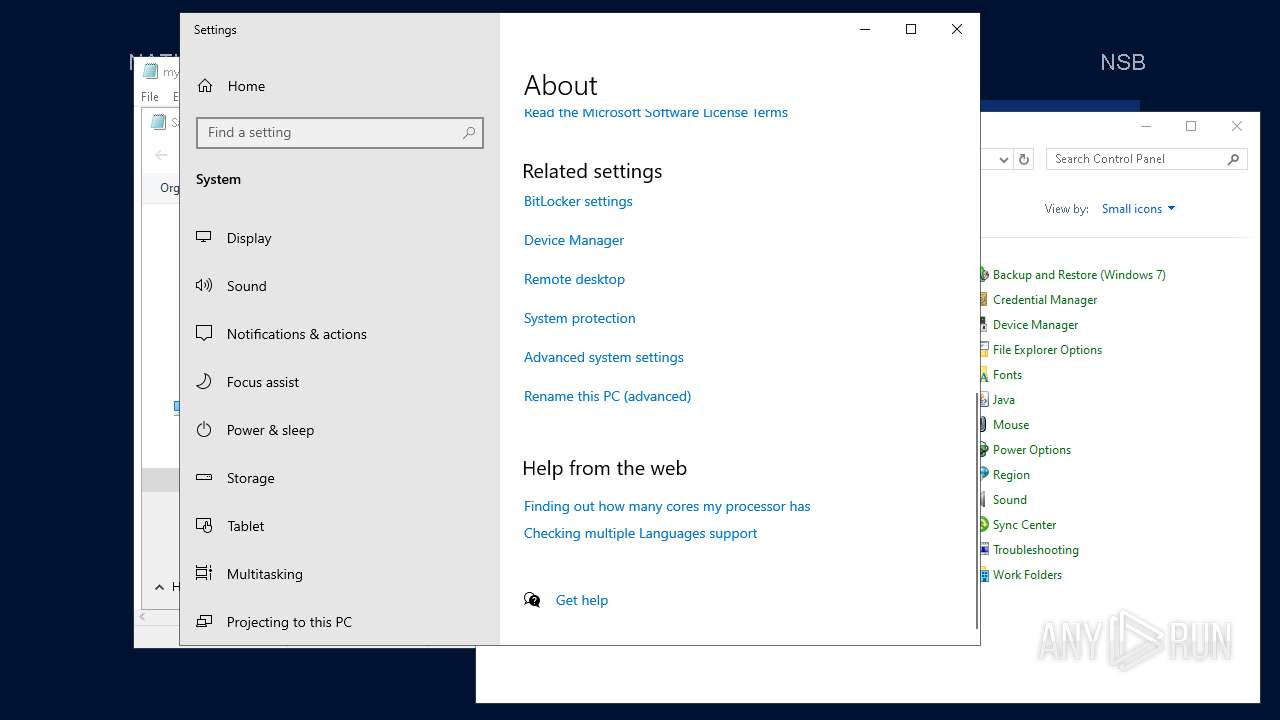Open Power Options in Control Panel
Screen dimensions: 1280x720
[x=1031, y=450]
